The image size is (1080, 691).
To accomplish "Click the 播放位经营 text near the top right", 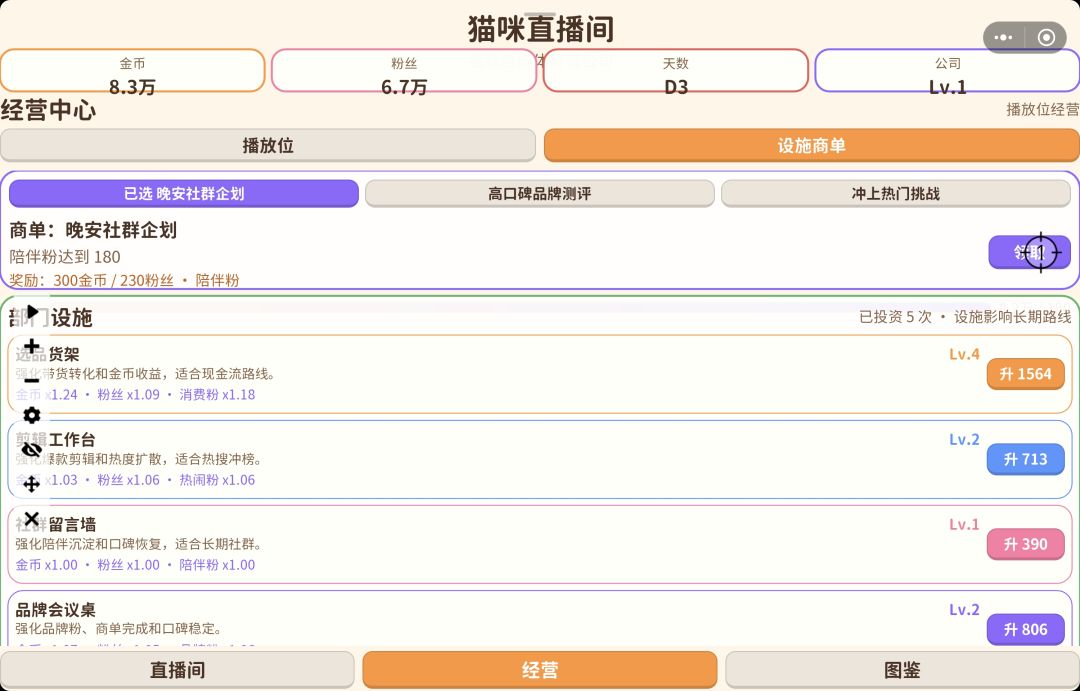I will 1042,110.
